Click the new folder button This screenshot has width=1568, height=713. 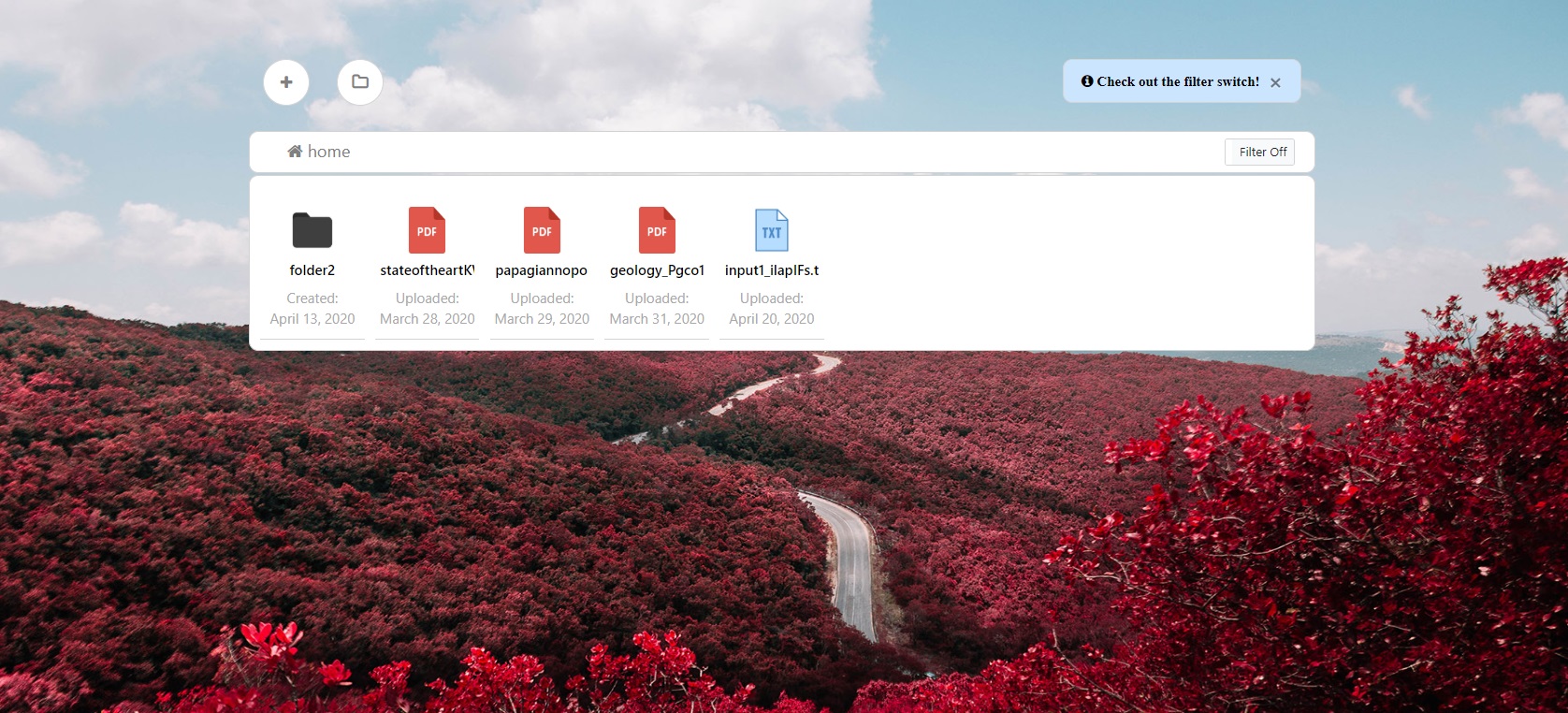(x=360, y=82)
